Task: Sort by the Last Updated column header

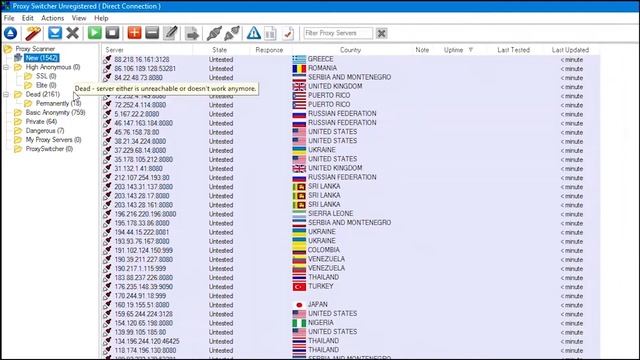Action: (x=570, y=50)
